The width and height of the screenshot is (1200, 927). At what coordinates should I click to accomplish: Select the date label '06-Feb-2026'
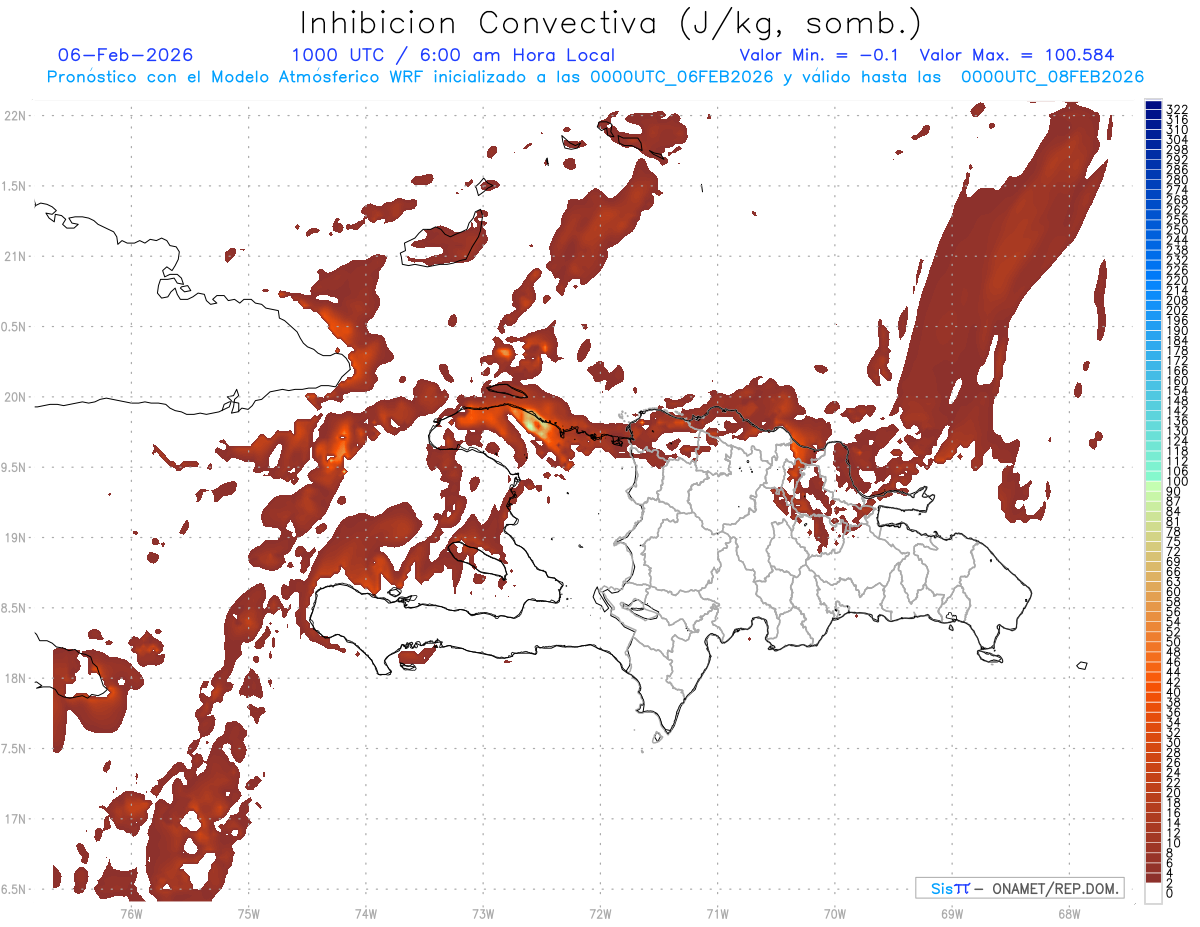point(126,55)
